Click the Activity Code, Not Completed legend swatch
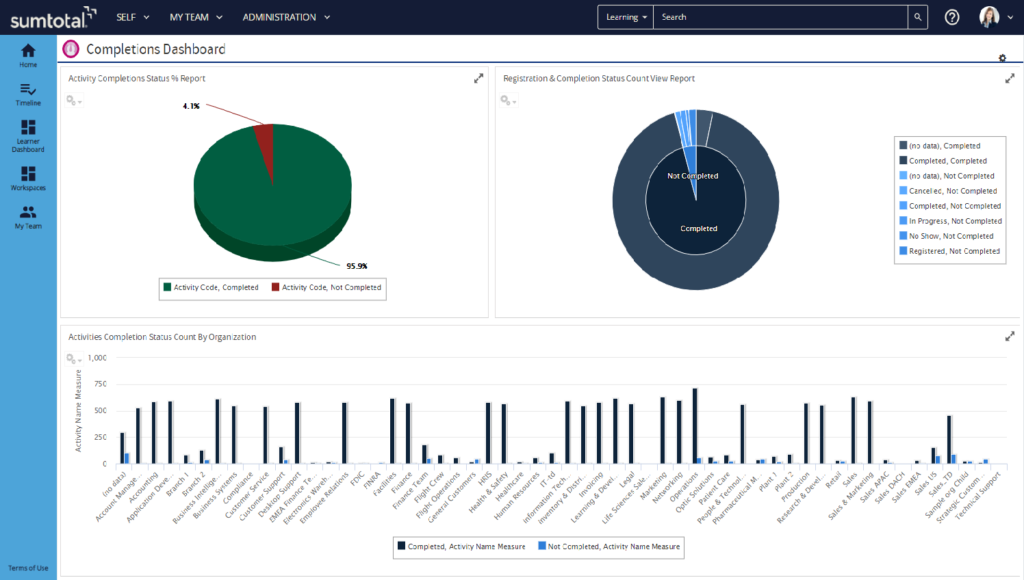The height and width of the screenshot is (580, 1024). (275, 288)
